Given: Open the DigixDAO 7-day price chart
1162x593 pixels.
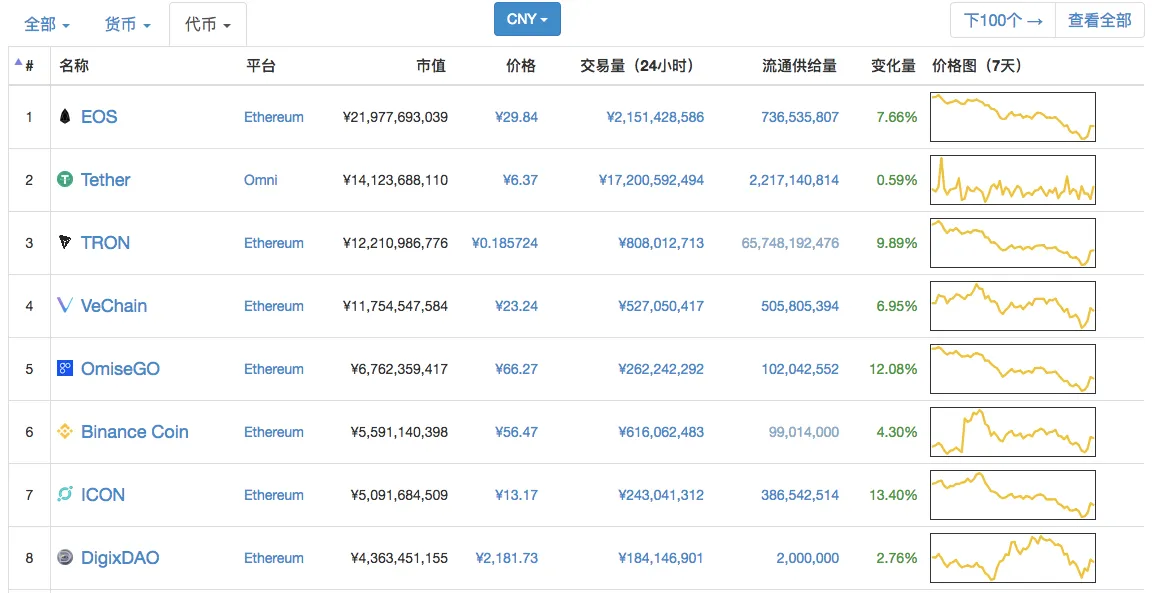Looking at the screenshot, I should 1013,557.
